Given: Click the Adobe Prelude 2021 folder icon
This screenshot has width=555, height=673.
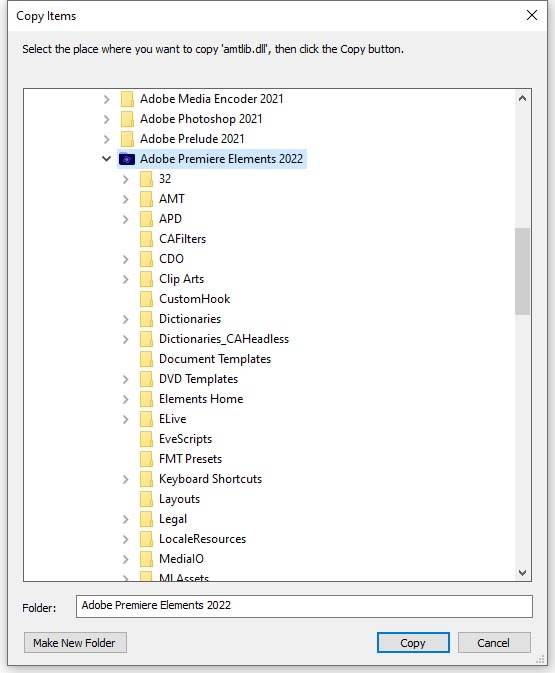Looking at the screenshot, I should [127, 139].
